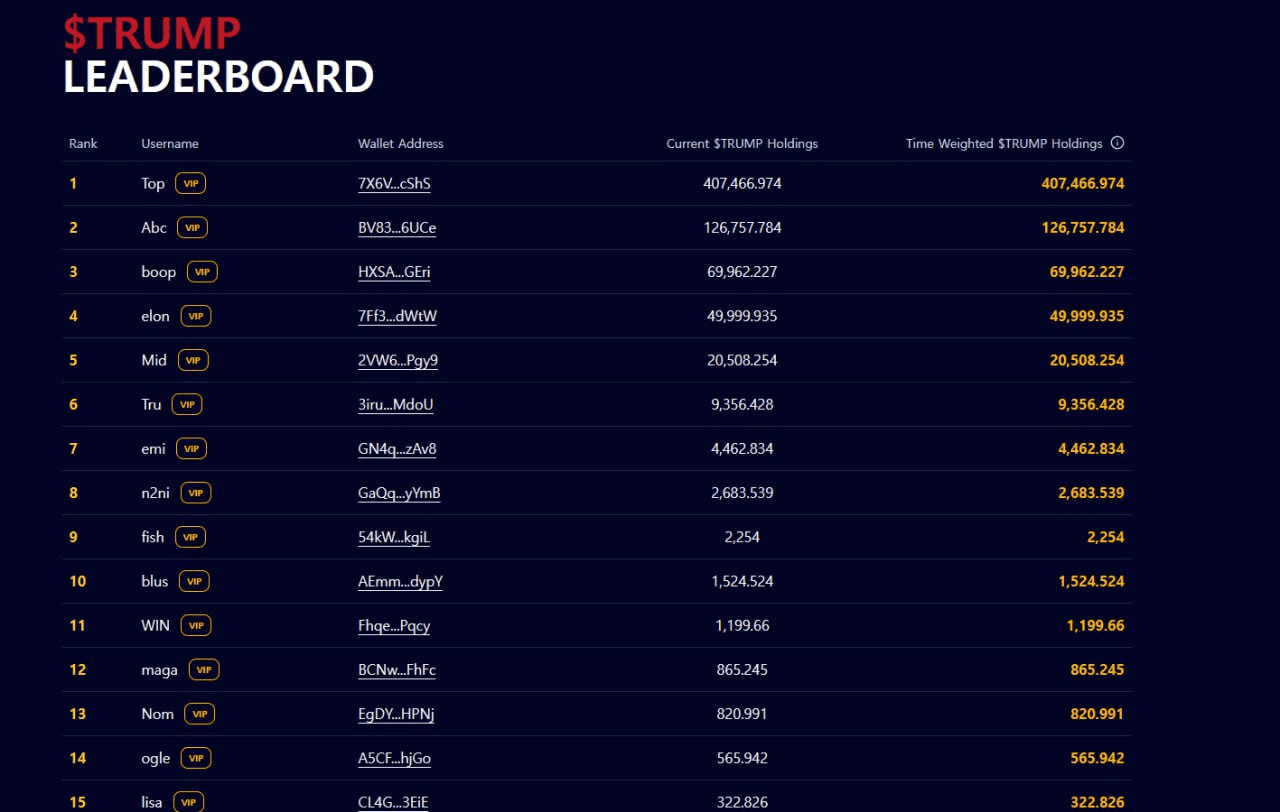This screenshot has width=1280, height=812.
Task: Click the VIP badge beside Tru
Action: [x=187, y=404]
